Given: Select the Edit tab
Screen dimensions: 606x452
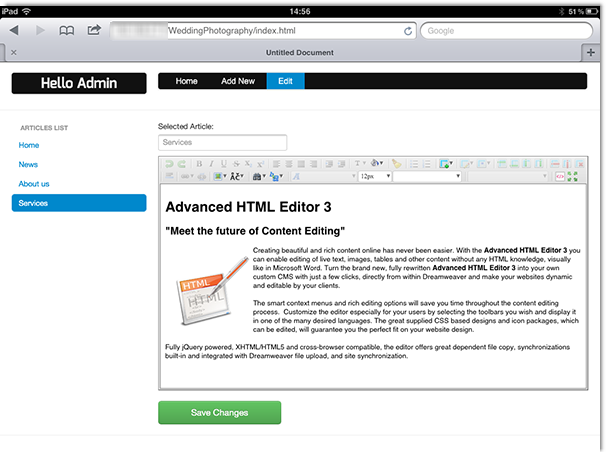Looking at the screenshot, I should pos(285,81).
